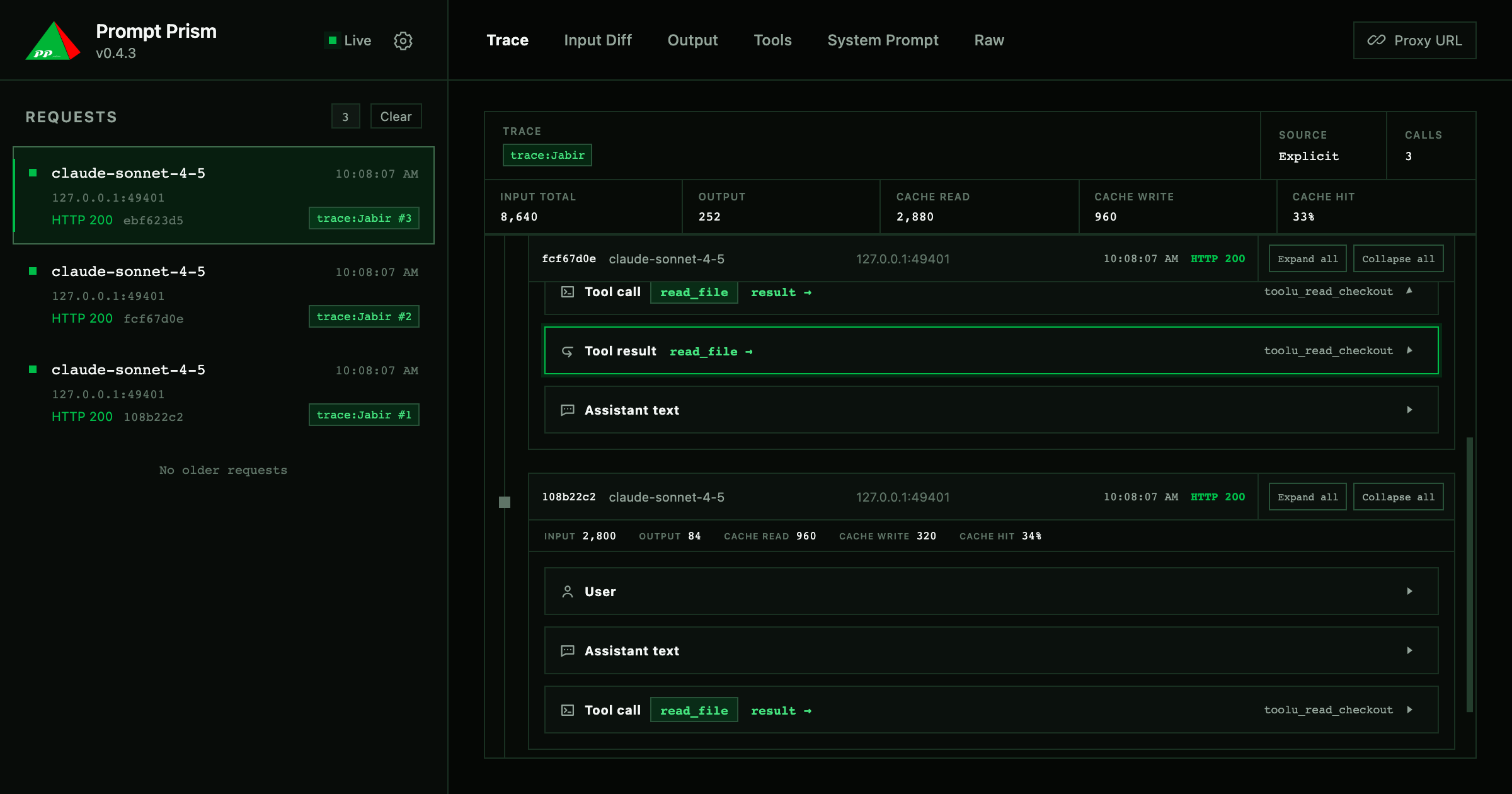
Task: Click the Cache Hit 34% stat
Action: 1000,536
